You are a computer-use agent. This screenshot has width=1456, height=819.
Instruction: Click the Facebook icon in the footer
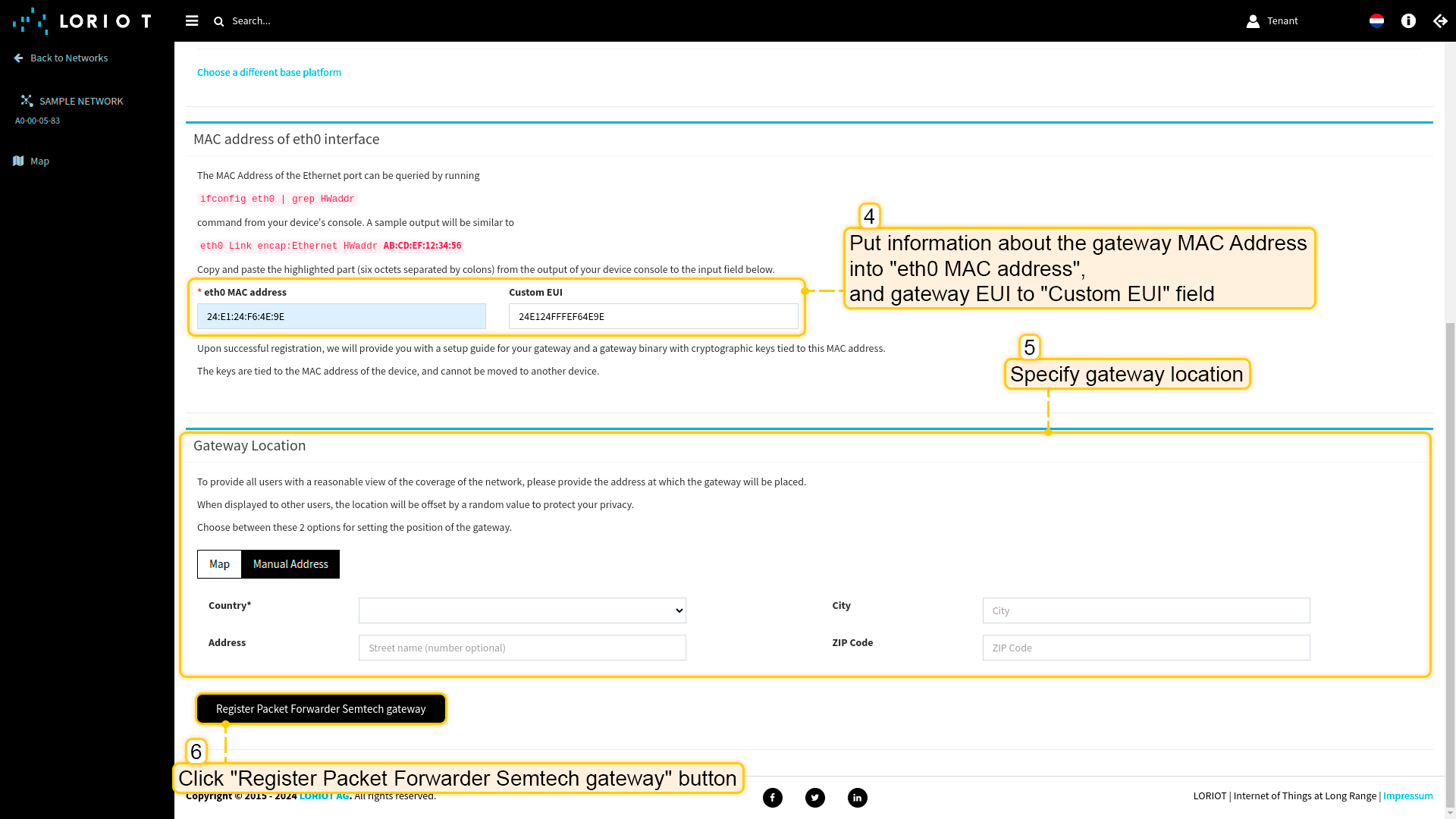773,798
